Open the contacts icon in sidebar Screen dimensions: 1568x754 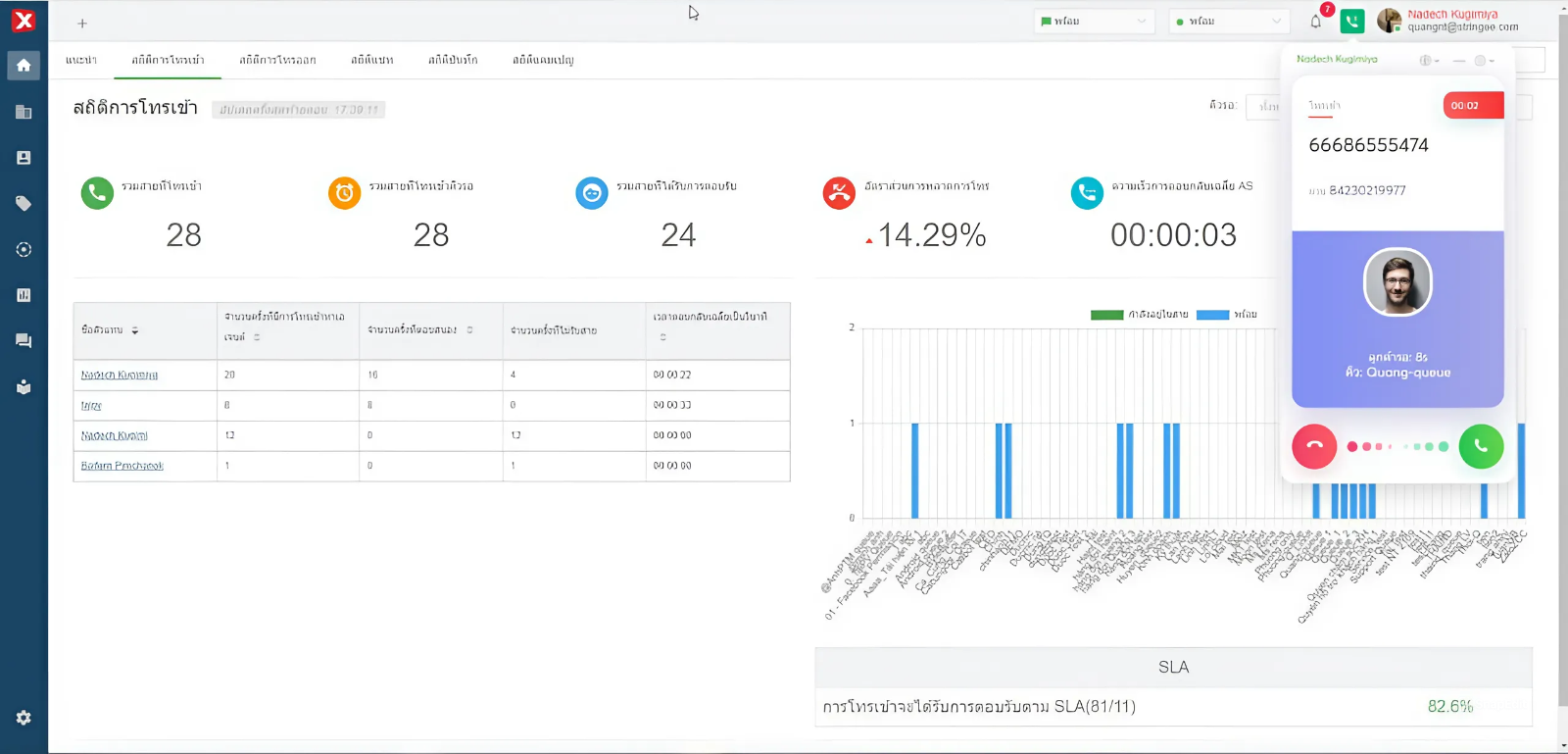tap(24, 158)
